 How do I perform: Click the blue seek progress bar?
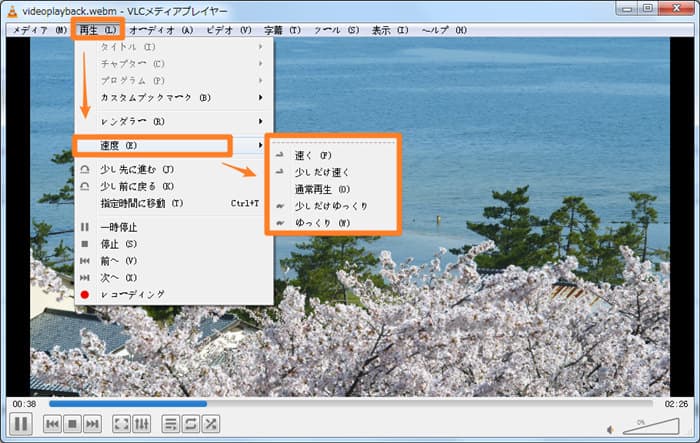(x=351, y=404)
